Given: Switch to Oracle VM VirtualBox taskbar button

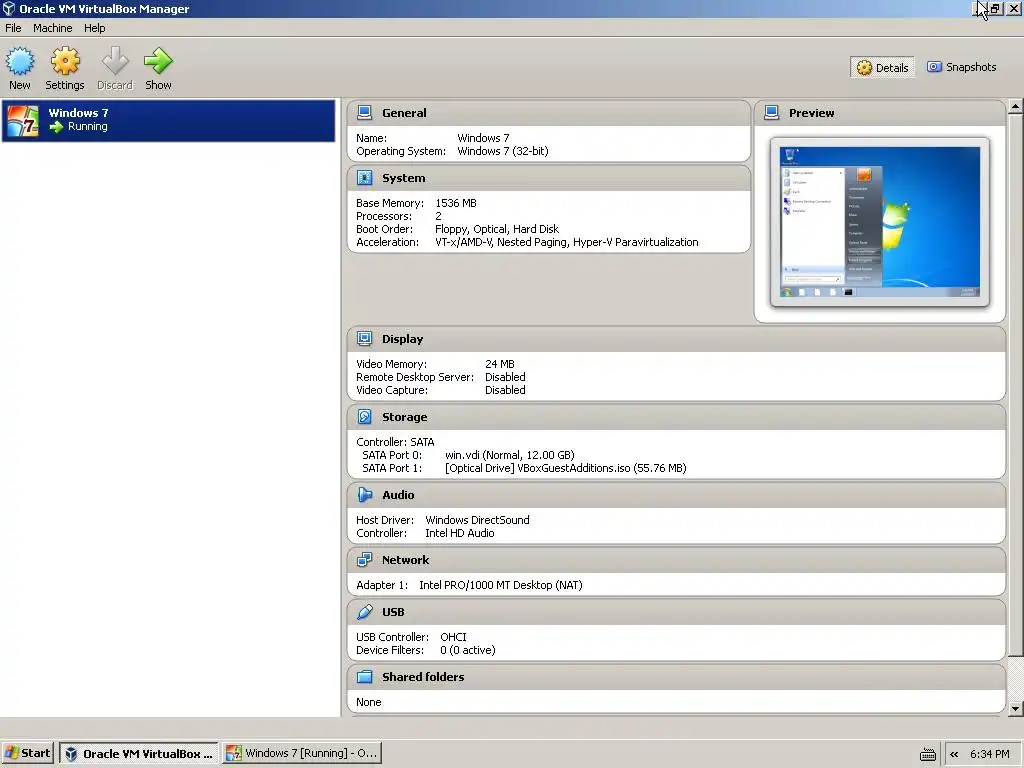Looking at the screenshot, I should tap(140, 754).
